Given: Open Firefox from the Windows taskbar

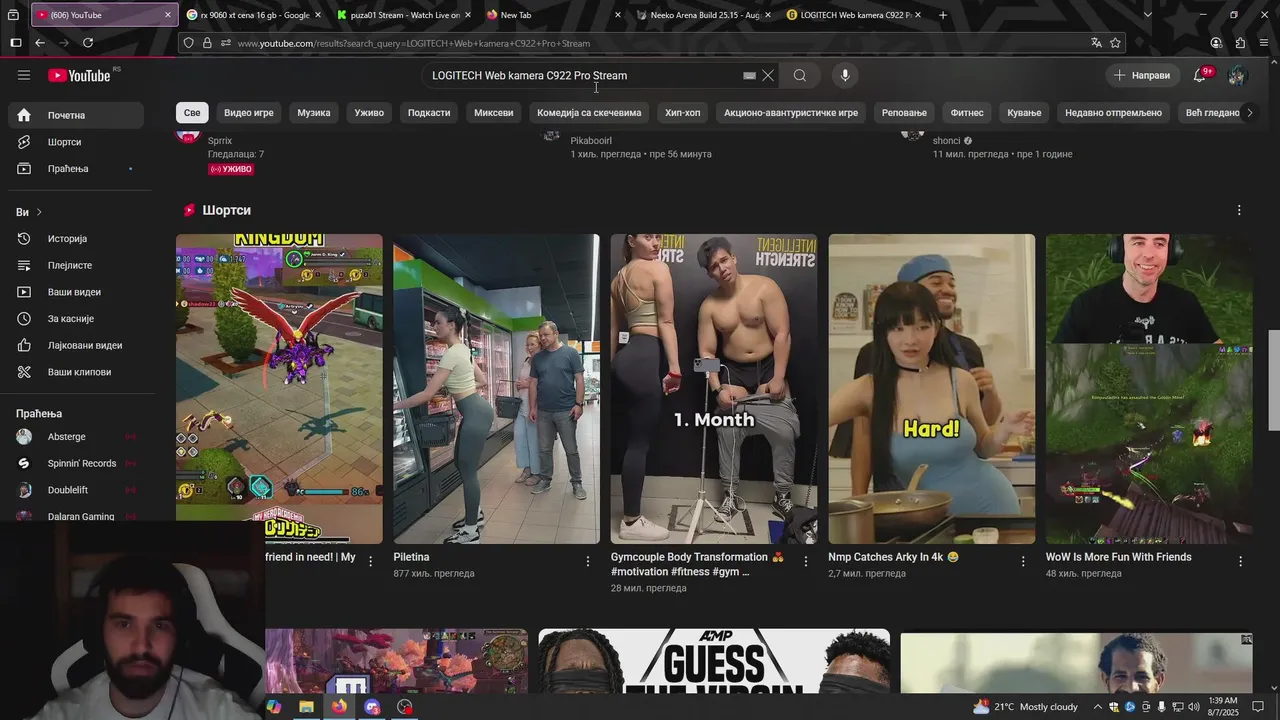Looking at the screenshot, I should pos(339,706).
